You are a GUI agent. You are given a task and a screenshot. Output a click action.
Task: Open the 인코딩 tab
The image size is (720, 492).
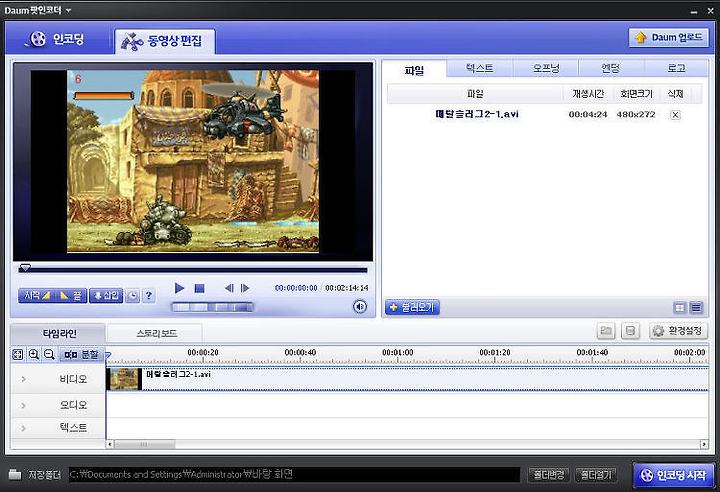point(57,39)
